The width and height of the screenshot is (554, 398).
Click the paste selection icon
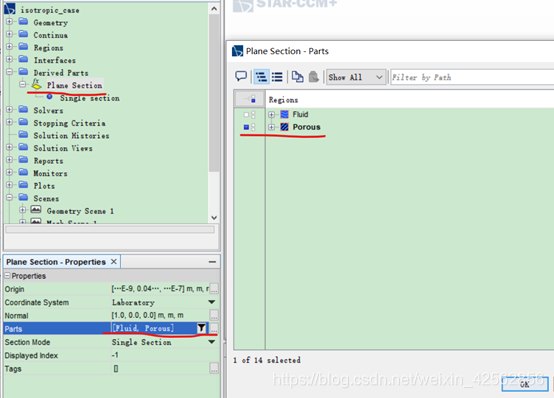click(x=313, y=77)
